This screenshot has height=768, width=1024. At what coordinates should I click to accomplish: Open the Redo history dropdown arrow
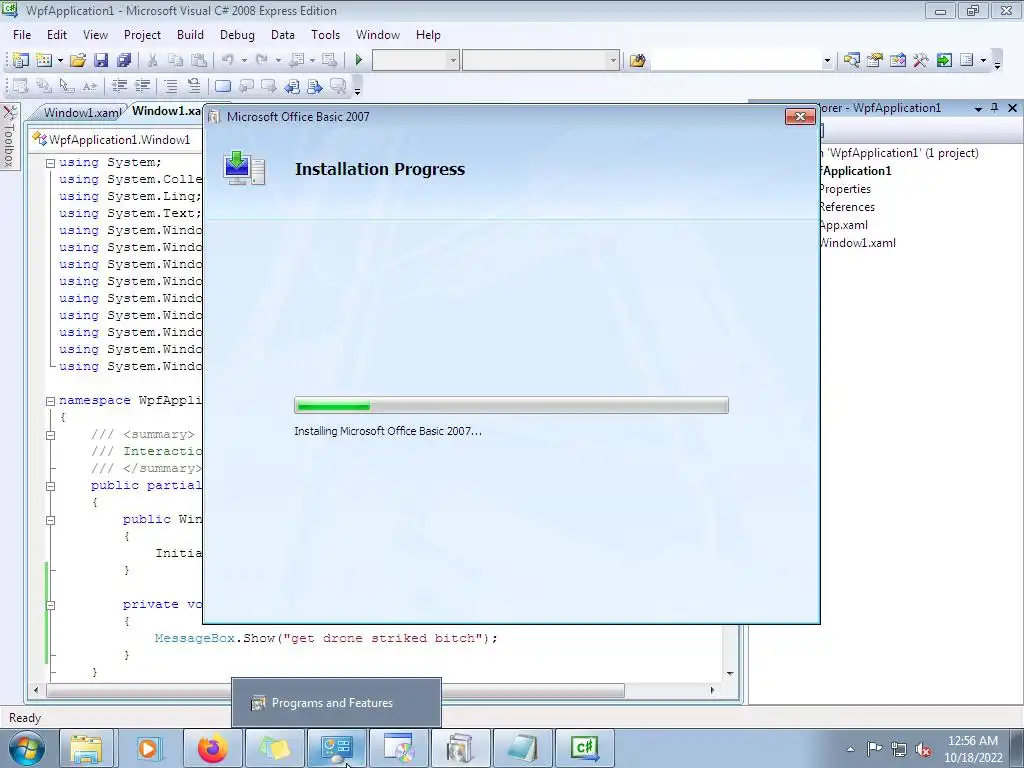(x=278, y=61)
